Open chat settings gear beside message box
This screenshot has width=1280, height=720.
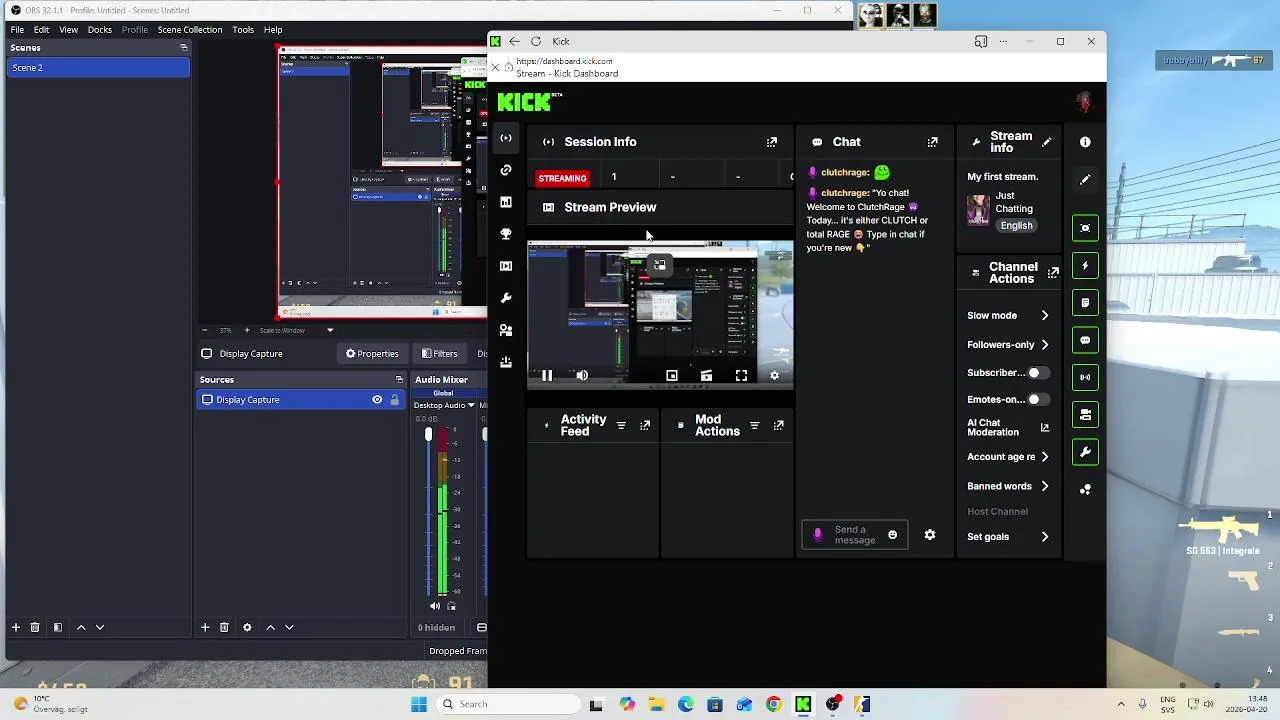tap(930, 535)
